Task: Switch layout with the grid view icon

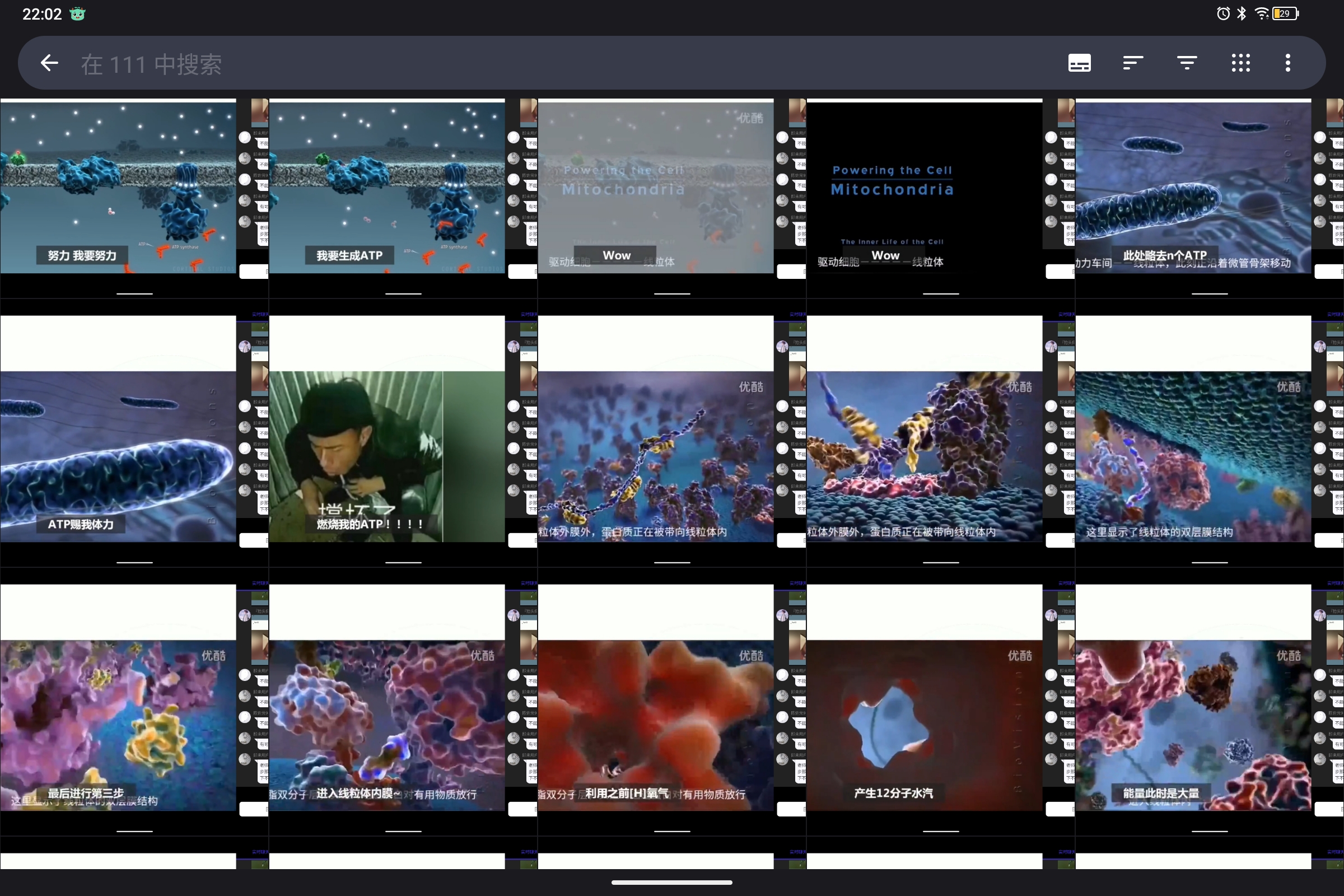Action: pos(1240,63)
